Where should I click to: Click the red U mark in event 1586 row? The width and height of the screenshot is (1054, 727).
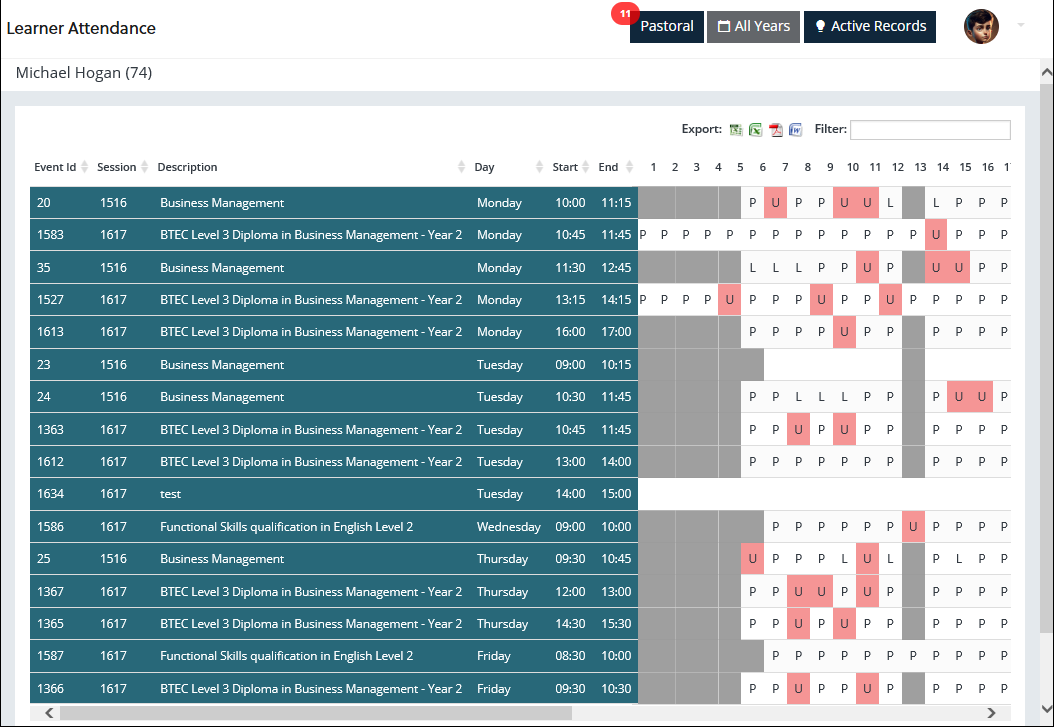point(913,527)
